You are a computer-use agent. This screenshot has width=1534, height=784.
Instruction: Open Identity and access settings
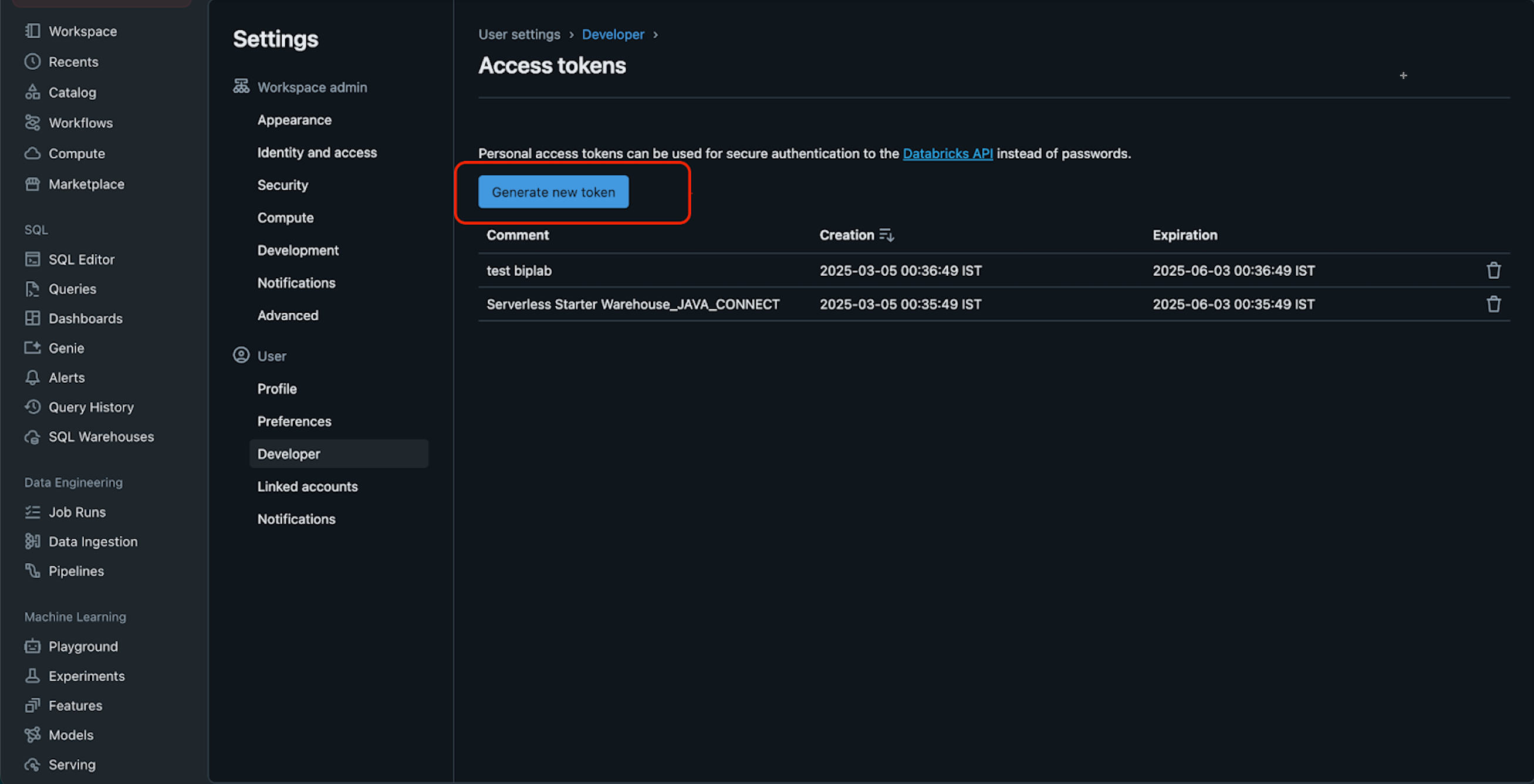(x=317, y=153)
